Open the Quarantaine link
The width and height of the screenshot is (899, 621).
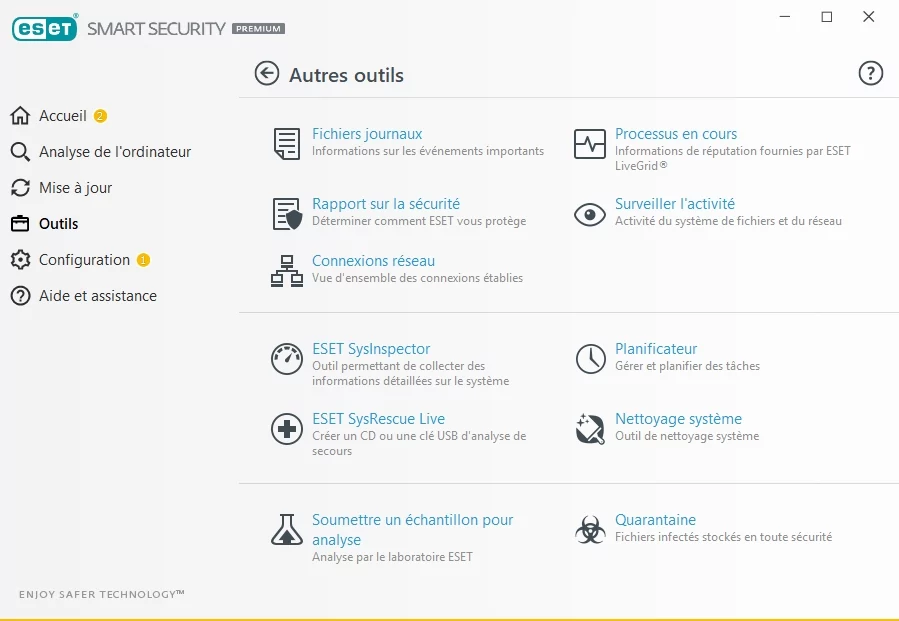(x=655, y=520)
